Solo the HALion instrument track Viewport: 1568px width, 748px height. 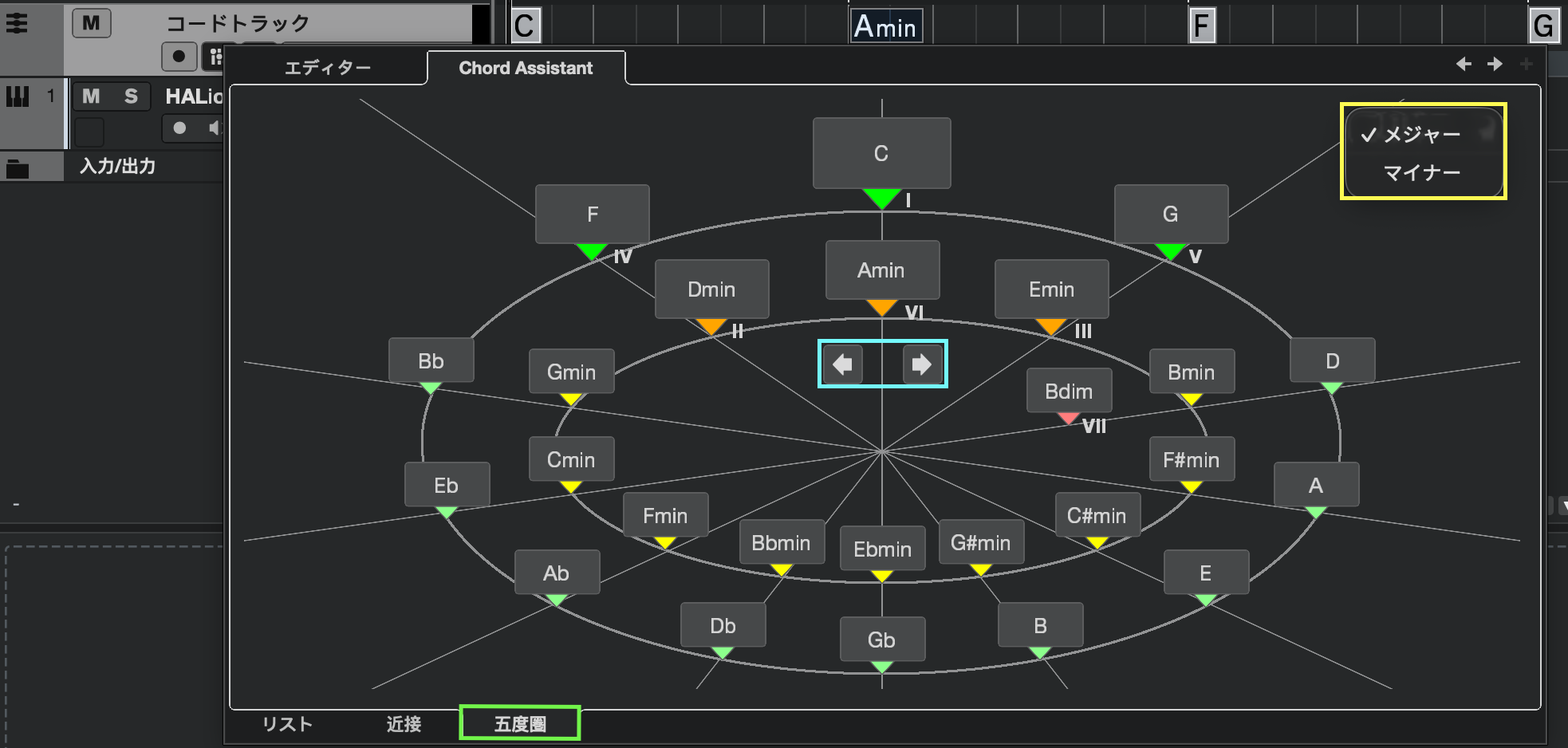[131, 96]
